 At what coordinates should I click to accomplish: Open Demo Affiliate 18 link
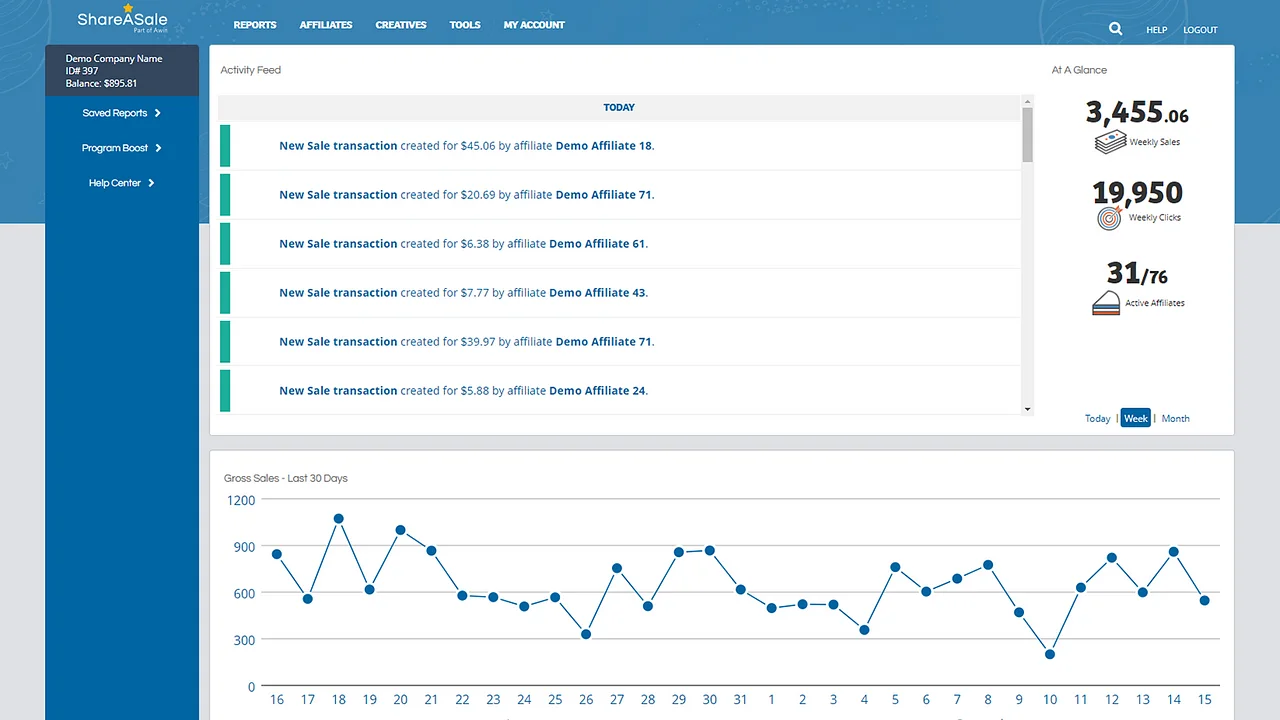pyautogui.click(x=603, y=146)
